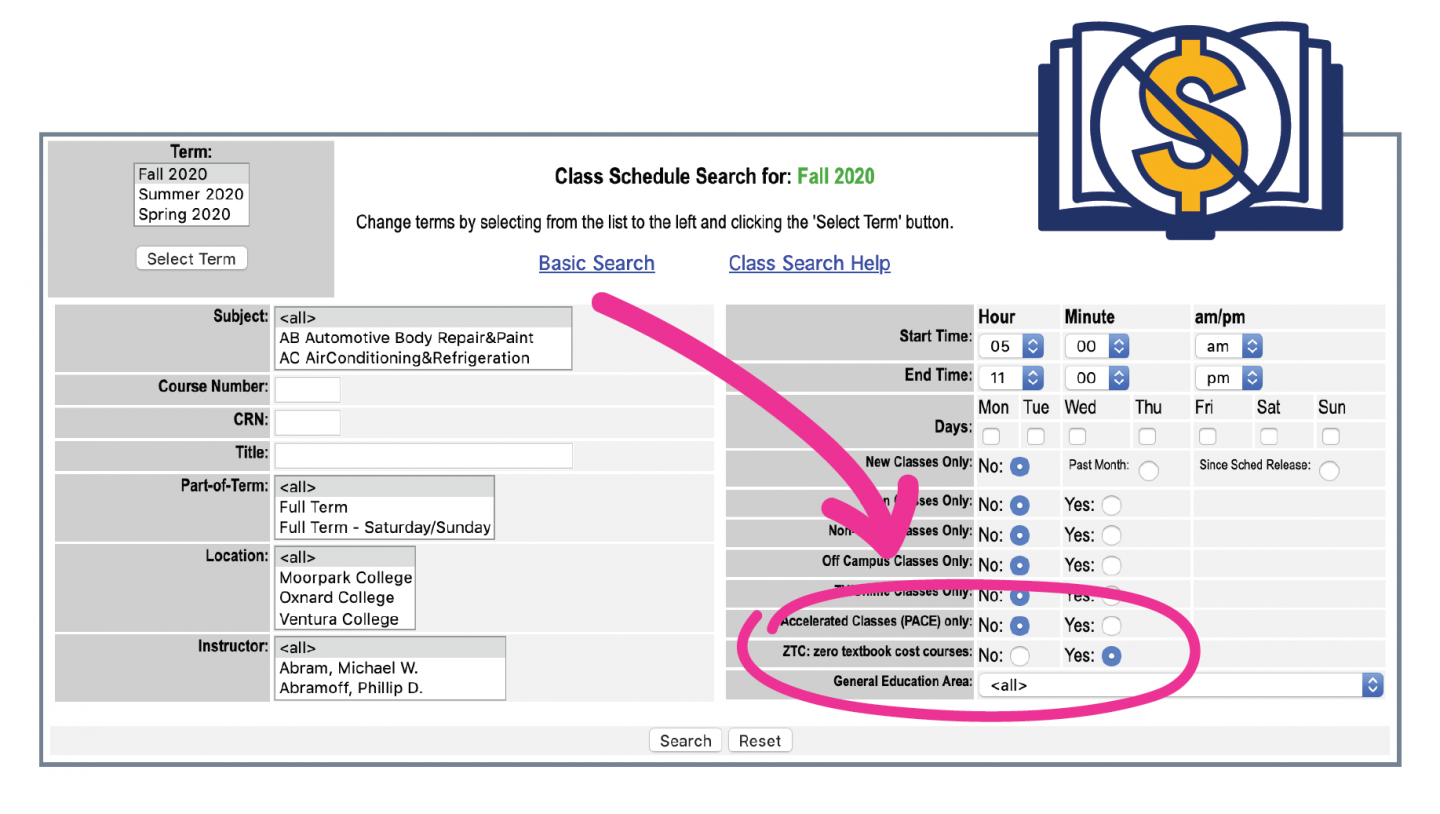Open the Basic Search link
The image size is (1440, 814).
click(596, 263)
